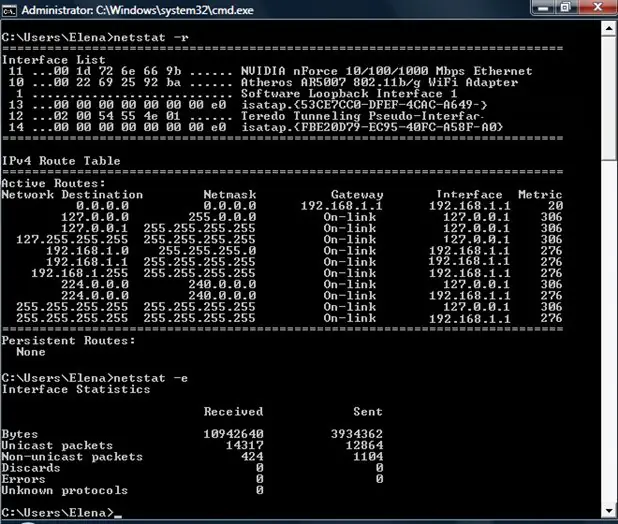The height and width of the screenshot is (524, 618).
Task: Click the received unicast packets 14317
Action: pyautogui.click(x=244, y=446)
